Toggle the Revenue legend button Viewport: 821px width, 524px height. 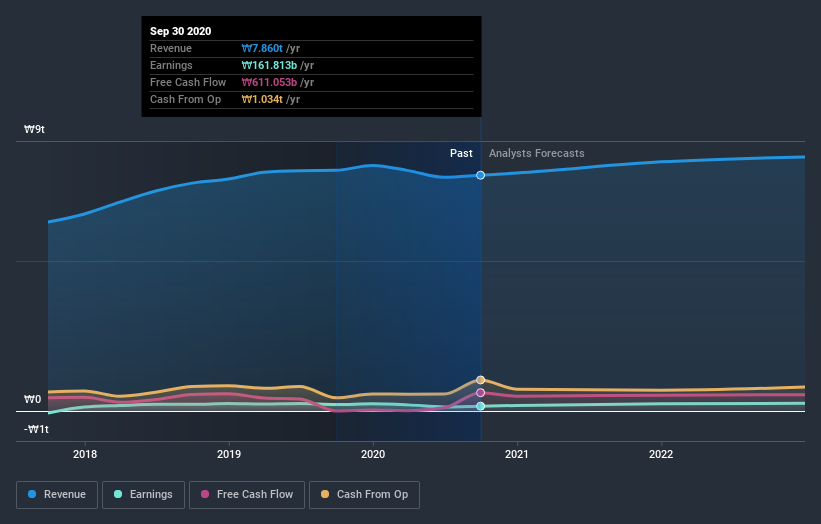(57, 495)
